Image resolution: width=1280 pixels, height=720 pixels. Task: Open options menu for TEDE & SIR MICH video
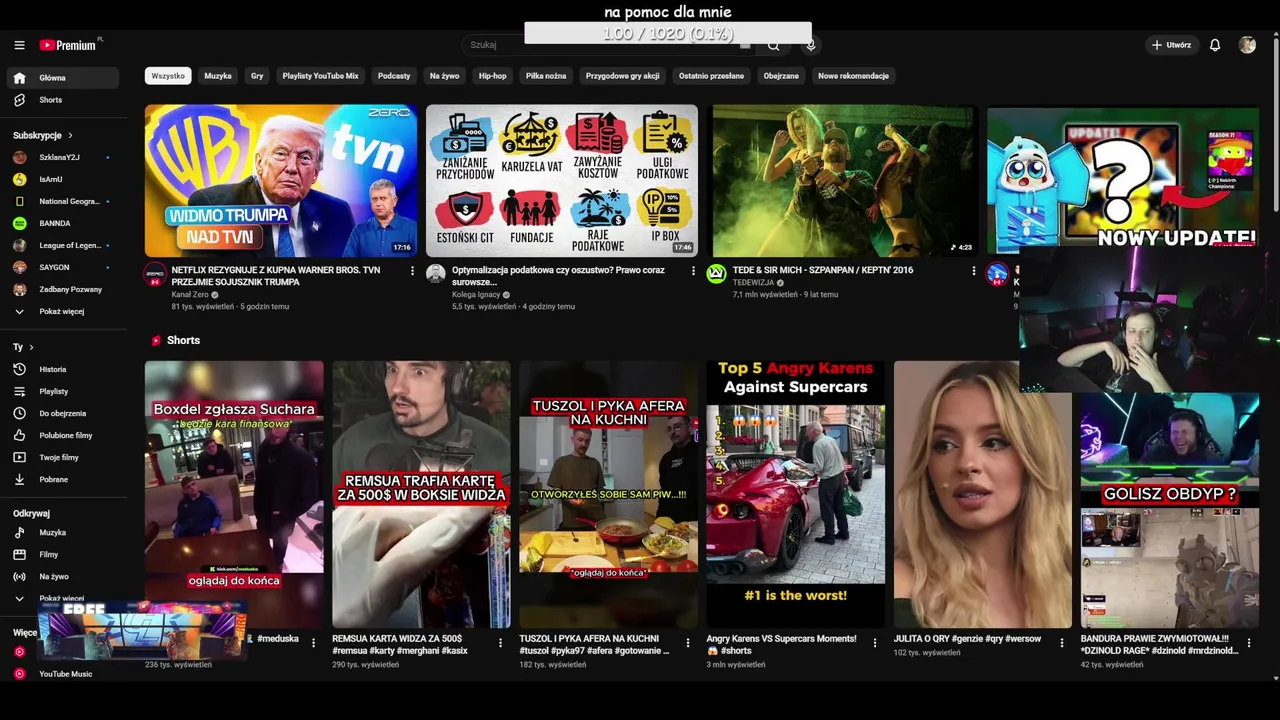[x=974, y=271]
